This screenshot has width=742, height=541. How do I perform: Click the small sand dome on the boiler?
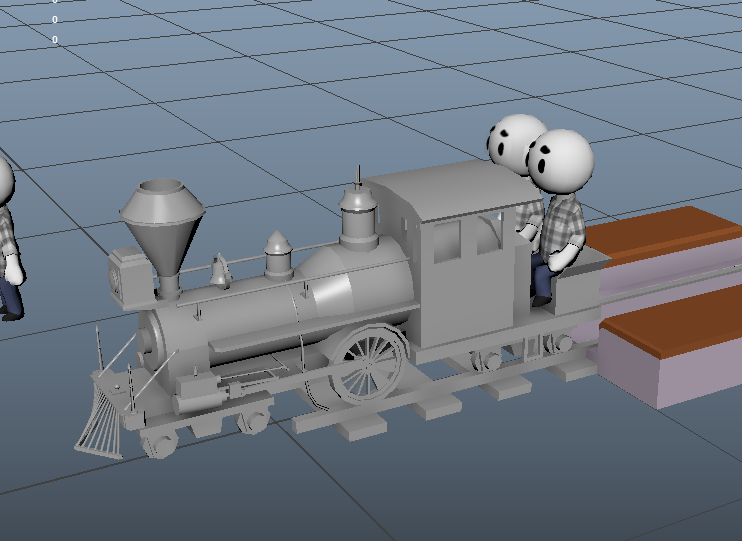(277, 256)
